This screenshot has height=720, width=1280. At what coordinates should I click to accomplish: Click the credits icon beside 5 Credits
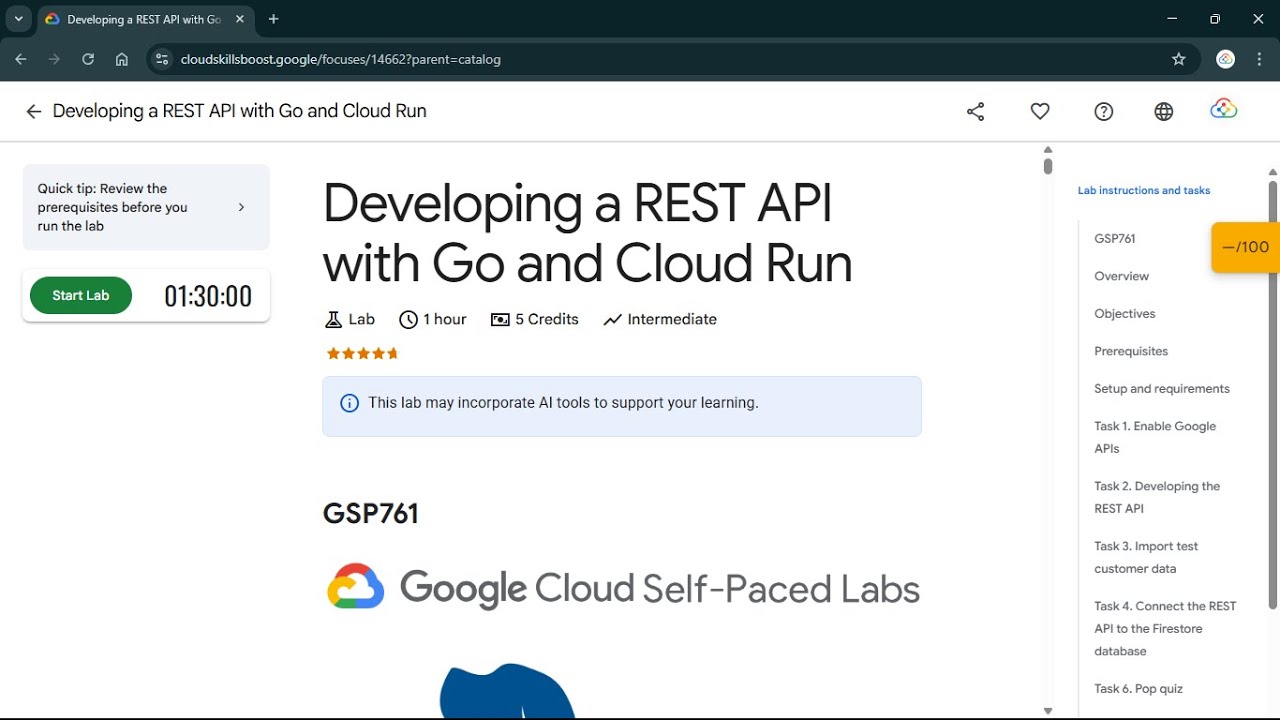tap(500, 320)
